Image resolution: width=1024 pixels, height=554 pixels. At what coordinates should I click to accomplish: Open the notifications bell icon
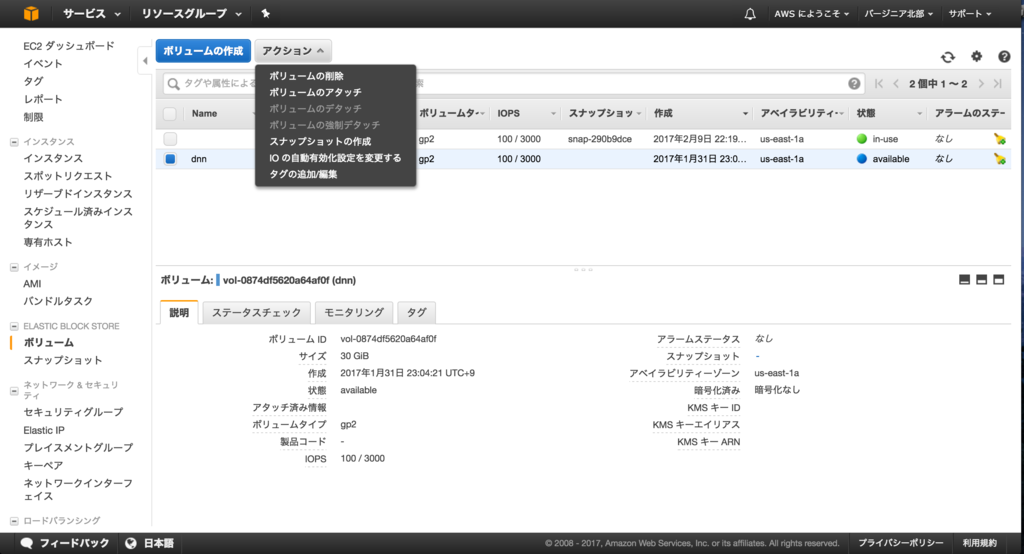pos(750,14)
